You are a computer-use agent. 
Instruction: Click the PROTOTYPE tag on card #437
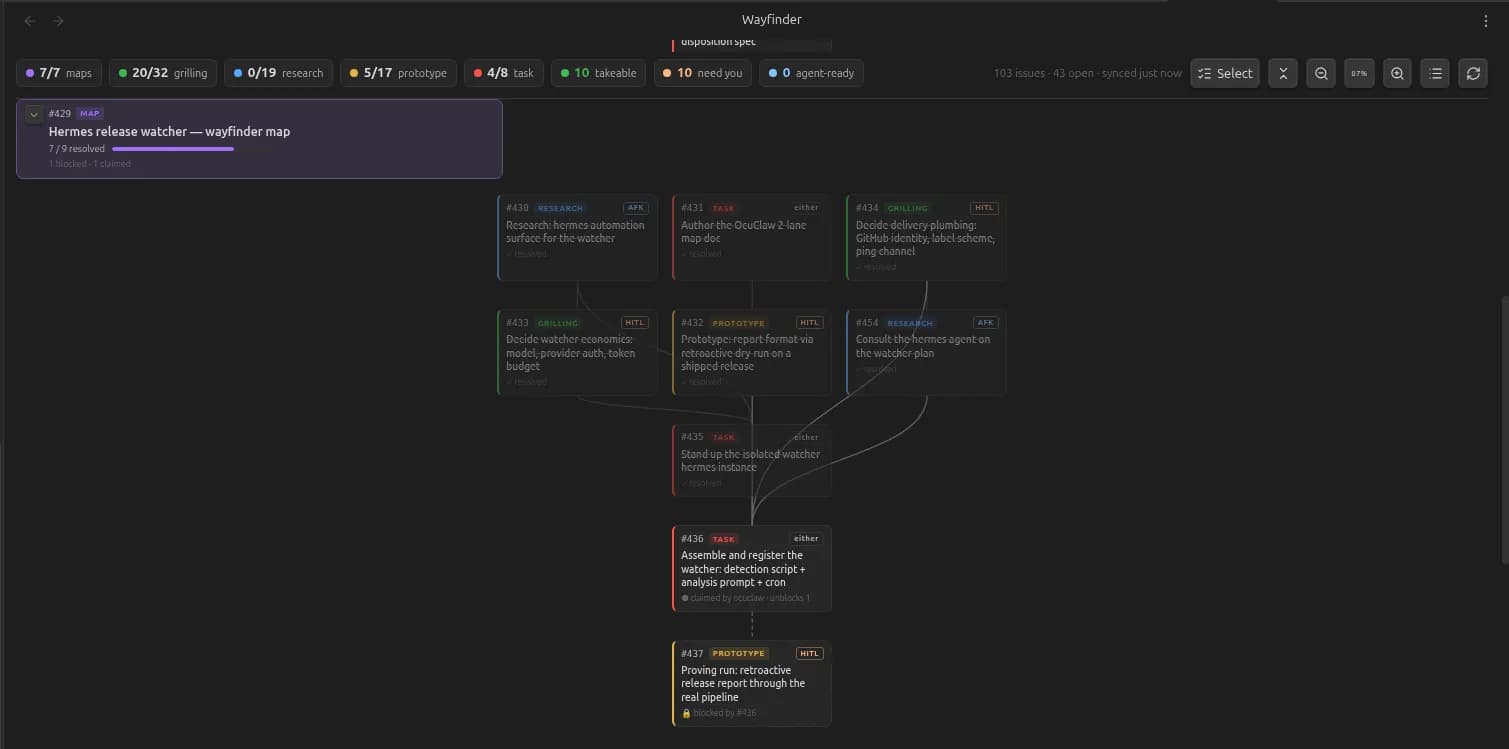tap(738, 654)
